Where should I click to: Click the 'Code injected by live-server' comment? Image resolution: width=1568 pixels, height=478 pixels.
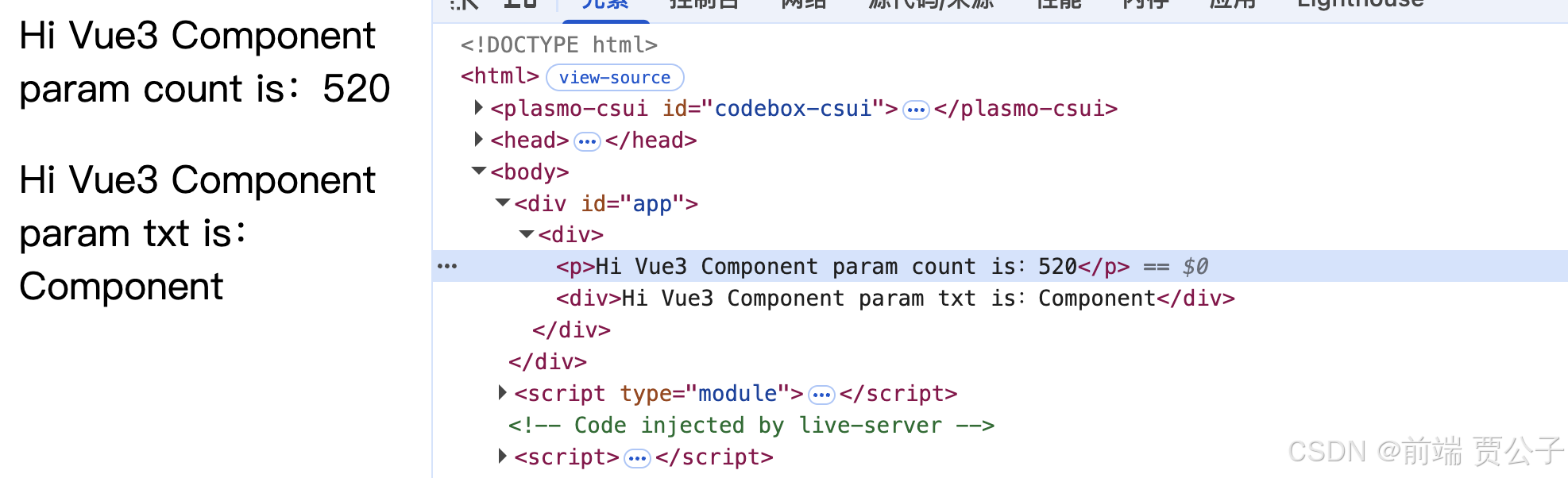pos(751,425)
